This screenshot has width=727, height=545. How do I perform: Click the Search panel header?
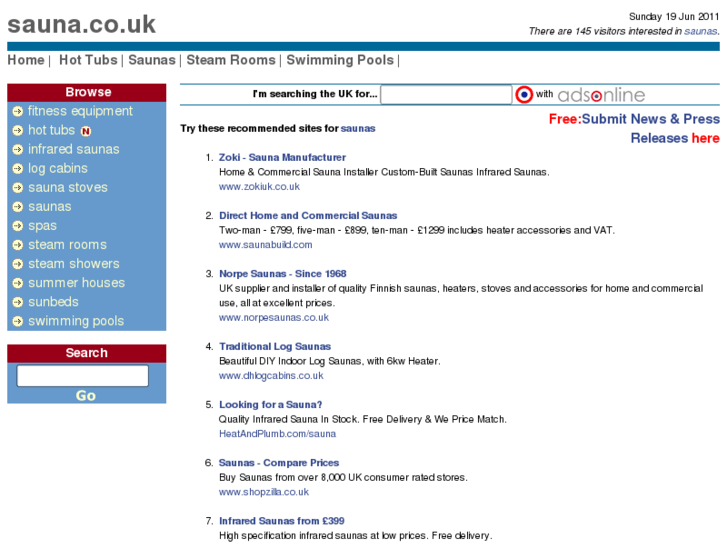87,353
